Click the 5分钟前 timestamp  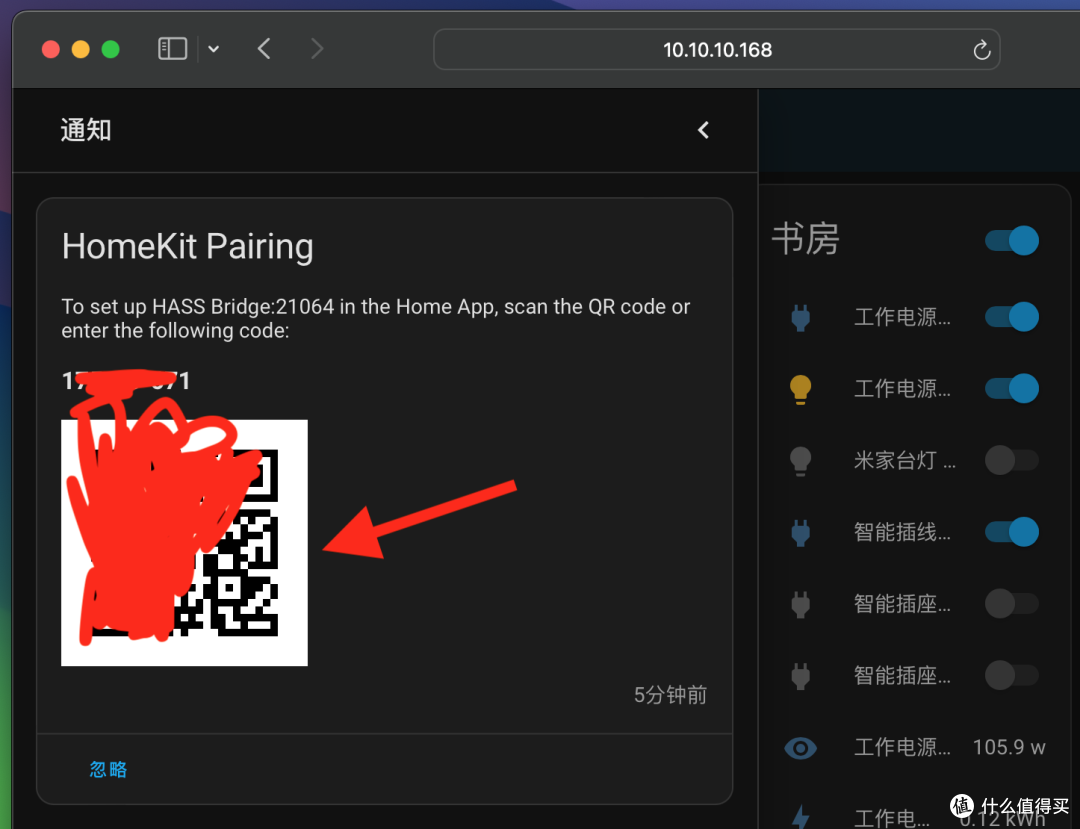point(670,695)
